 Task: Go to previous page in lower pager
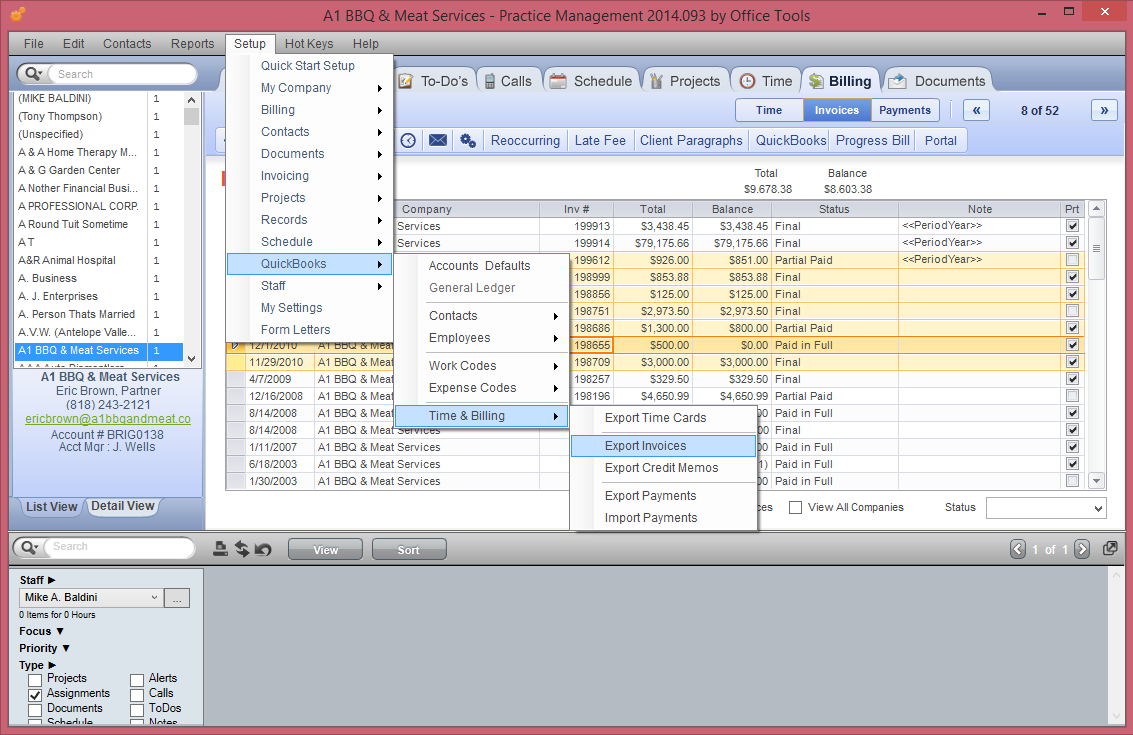pyautogui.click(x=1017, y=549)
